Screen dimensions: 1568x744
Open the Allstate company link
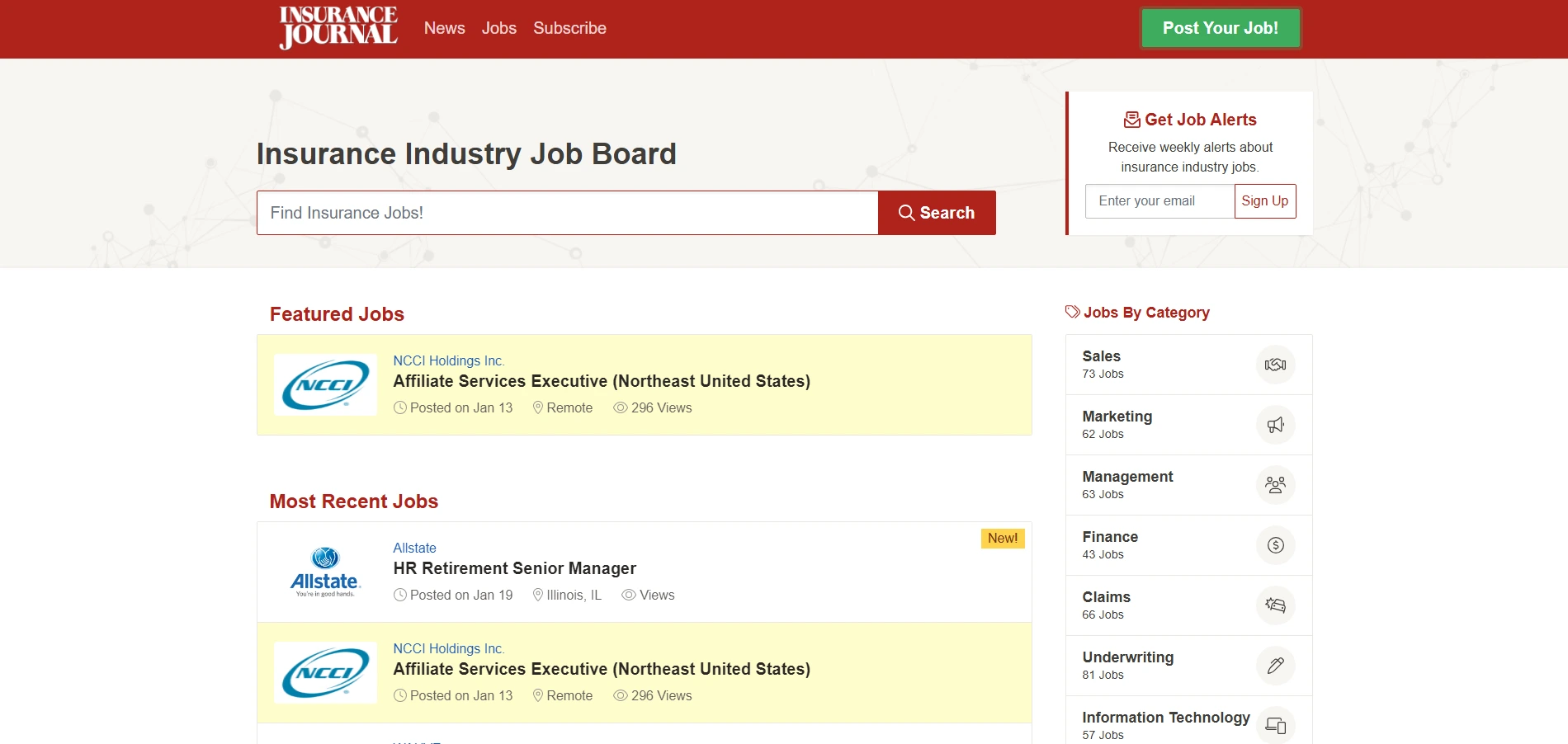click(x=414, y=548)
